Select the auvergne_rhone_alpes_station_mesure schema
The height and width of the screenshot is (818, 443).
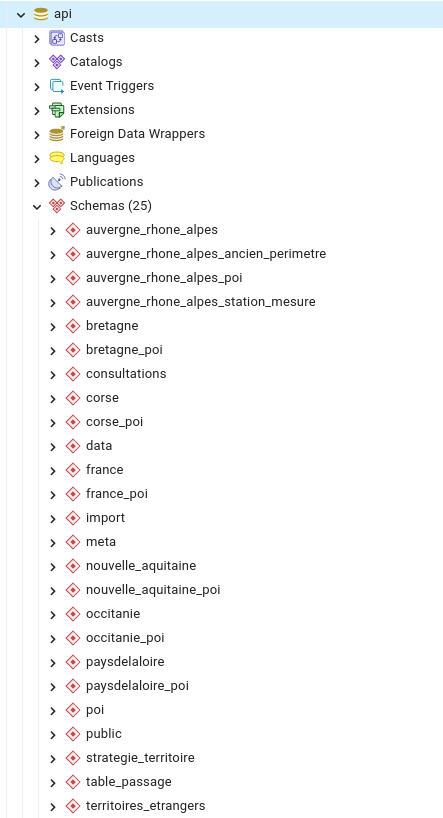tap(201, 302)
